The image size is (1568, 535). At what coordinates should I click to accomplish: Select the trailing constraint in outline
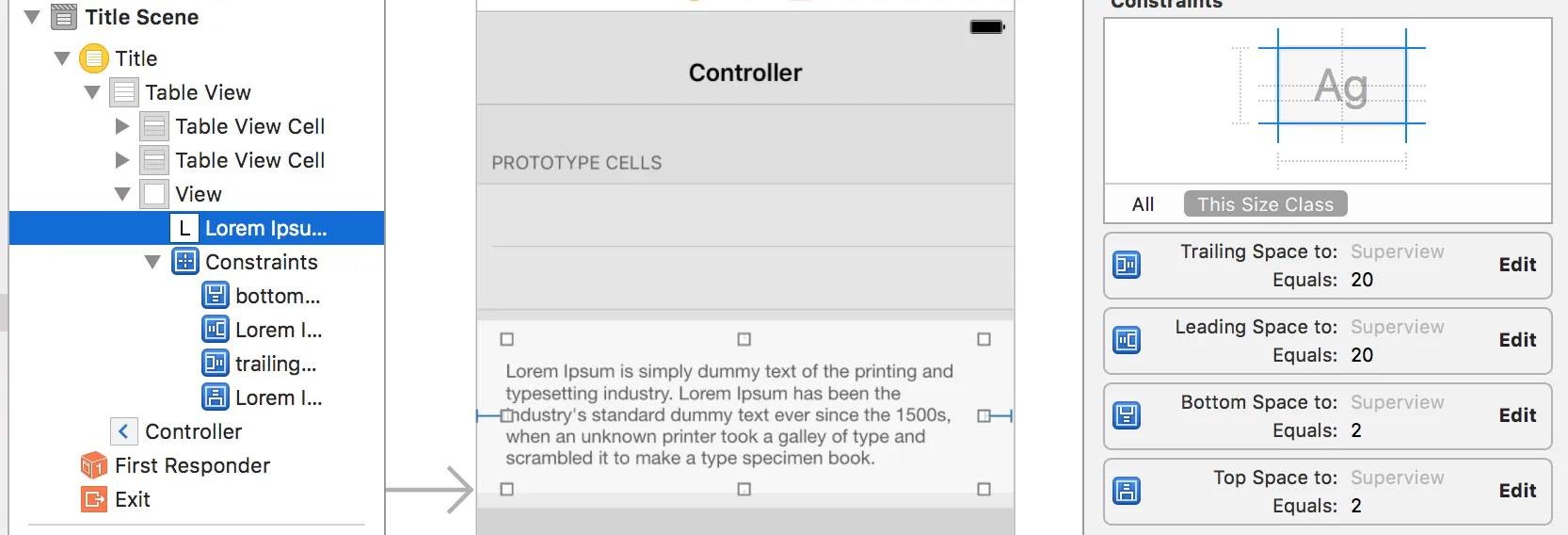(x=275, y=364)
